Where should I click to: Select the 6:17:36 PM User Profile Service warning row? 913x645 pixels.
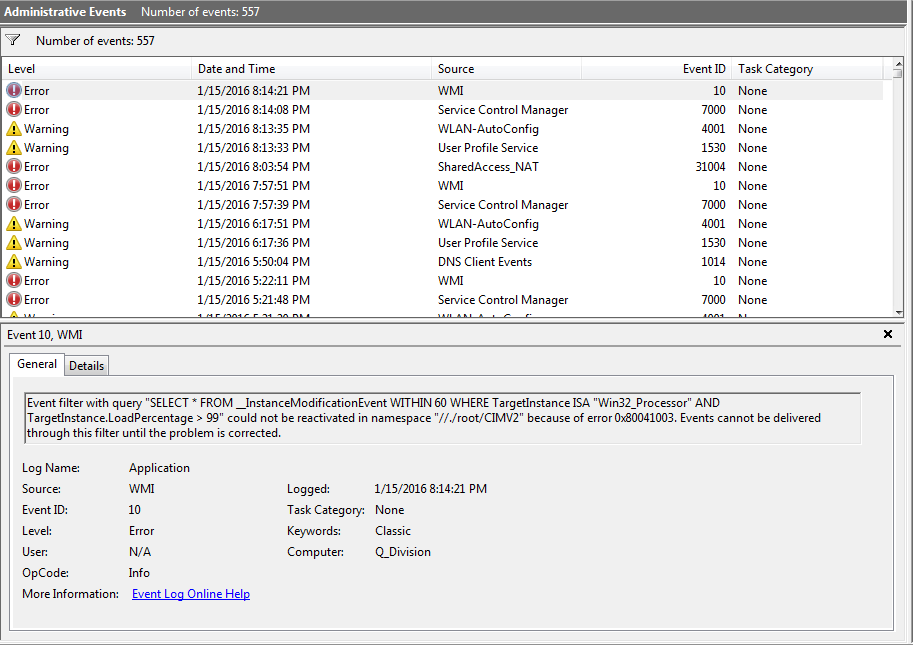400,243
